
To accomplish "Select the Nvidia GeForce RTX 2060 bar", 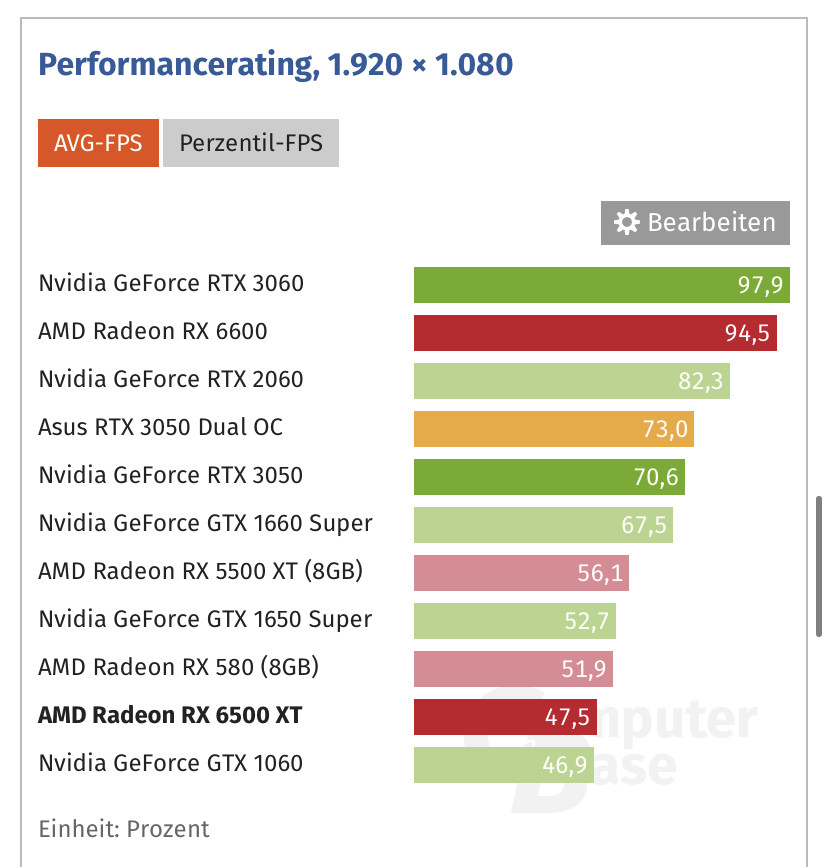I will 571,380.
